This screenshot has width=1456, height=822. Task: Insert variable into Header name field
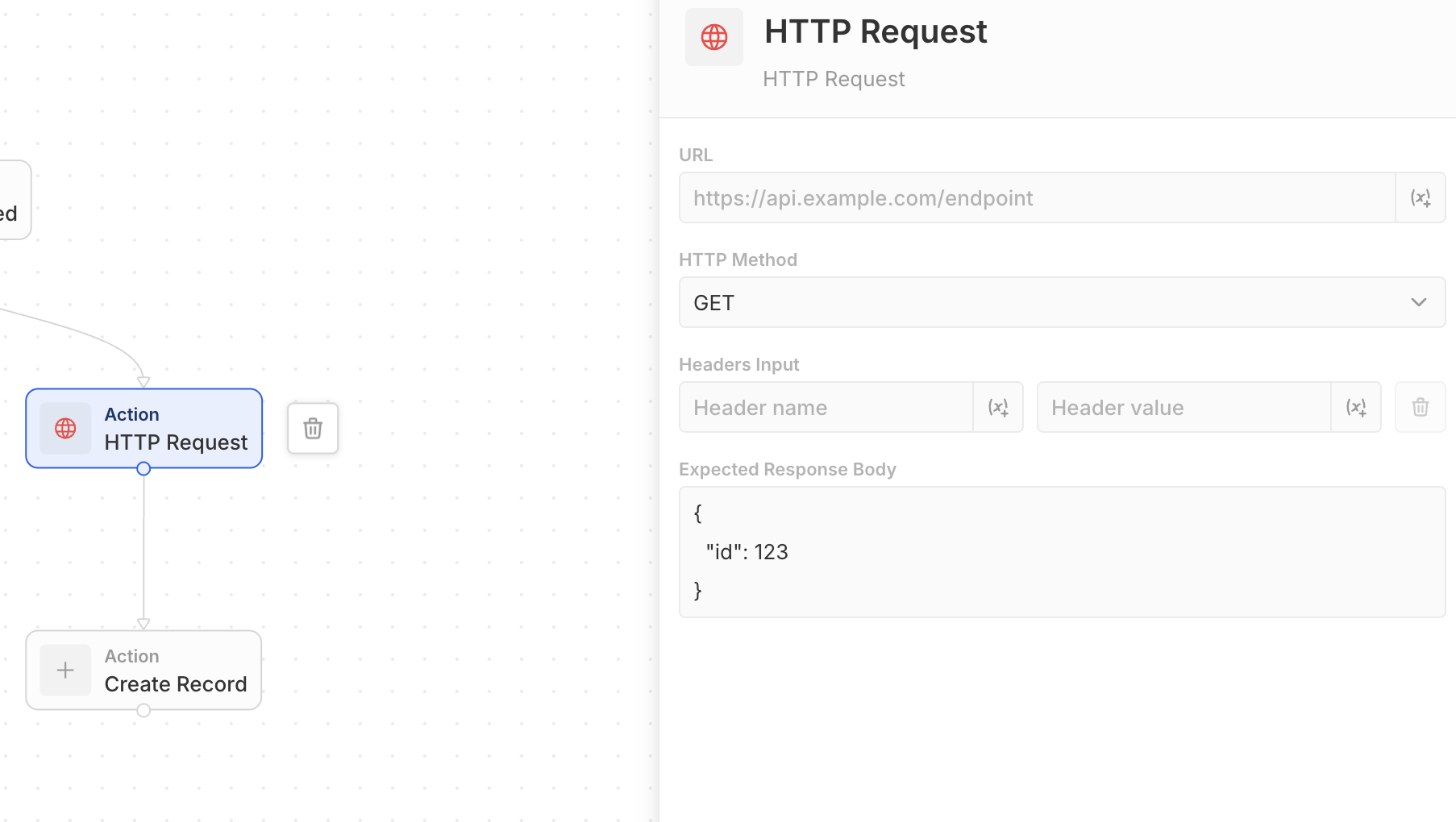tap(998, 407)
